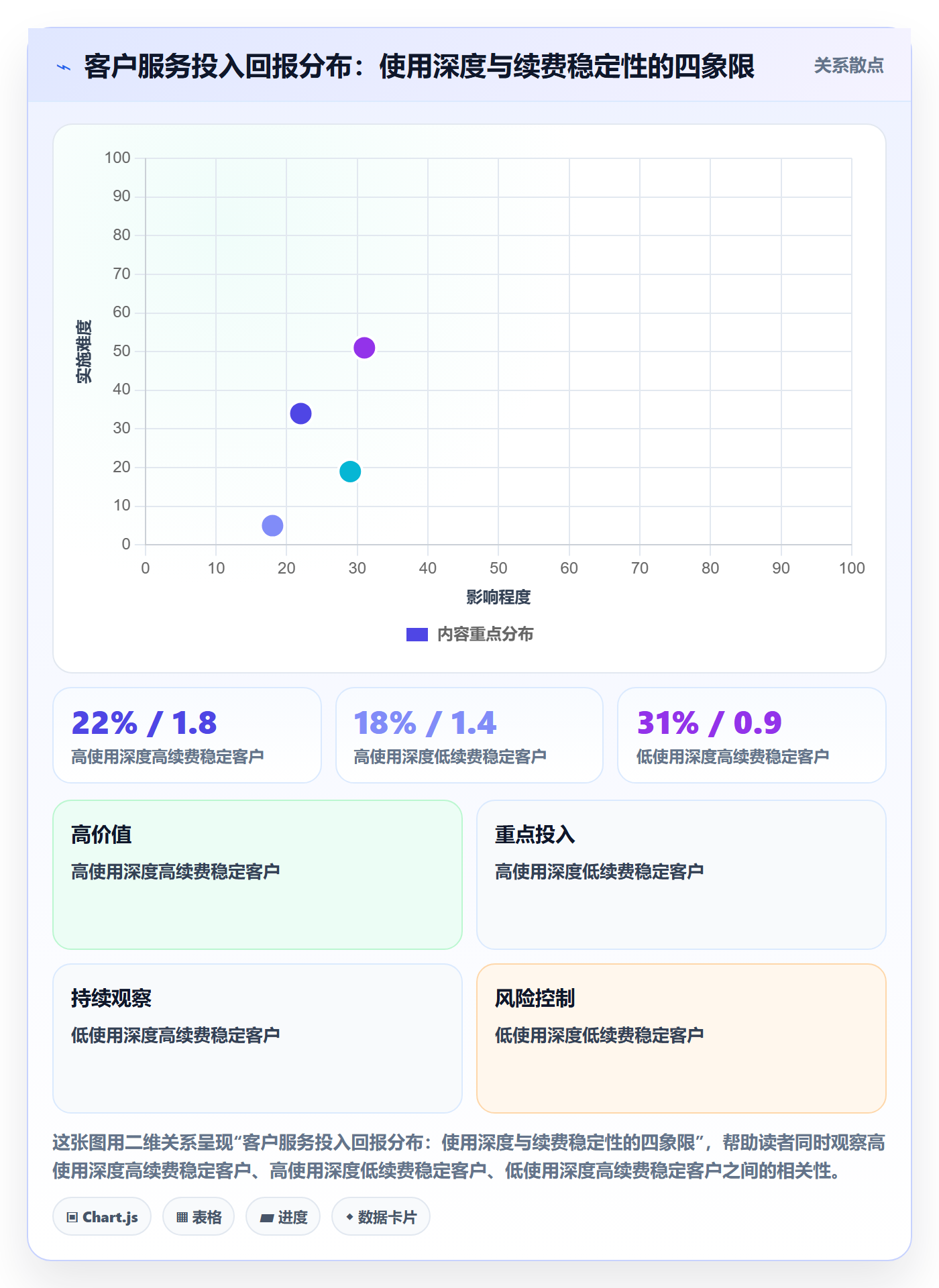939x1288 pixels.
Task: Click the bar icon on the 进度 chip
Action: 266,1218
